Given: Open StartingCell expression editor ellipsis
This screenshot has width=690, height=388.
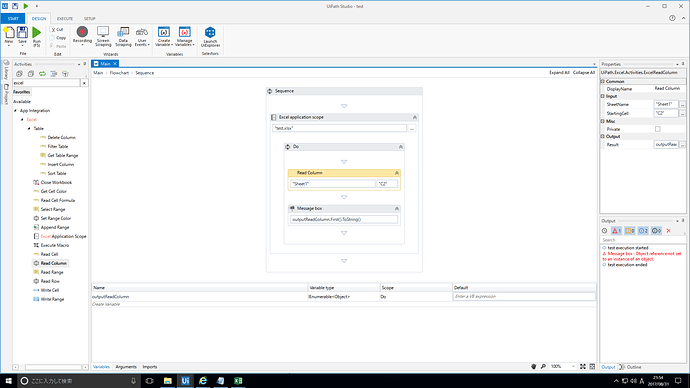Looking at the screenshot, I should click(x=683, y=113).
